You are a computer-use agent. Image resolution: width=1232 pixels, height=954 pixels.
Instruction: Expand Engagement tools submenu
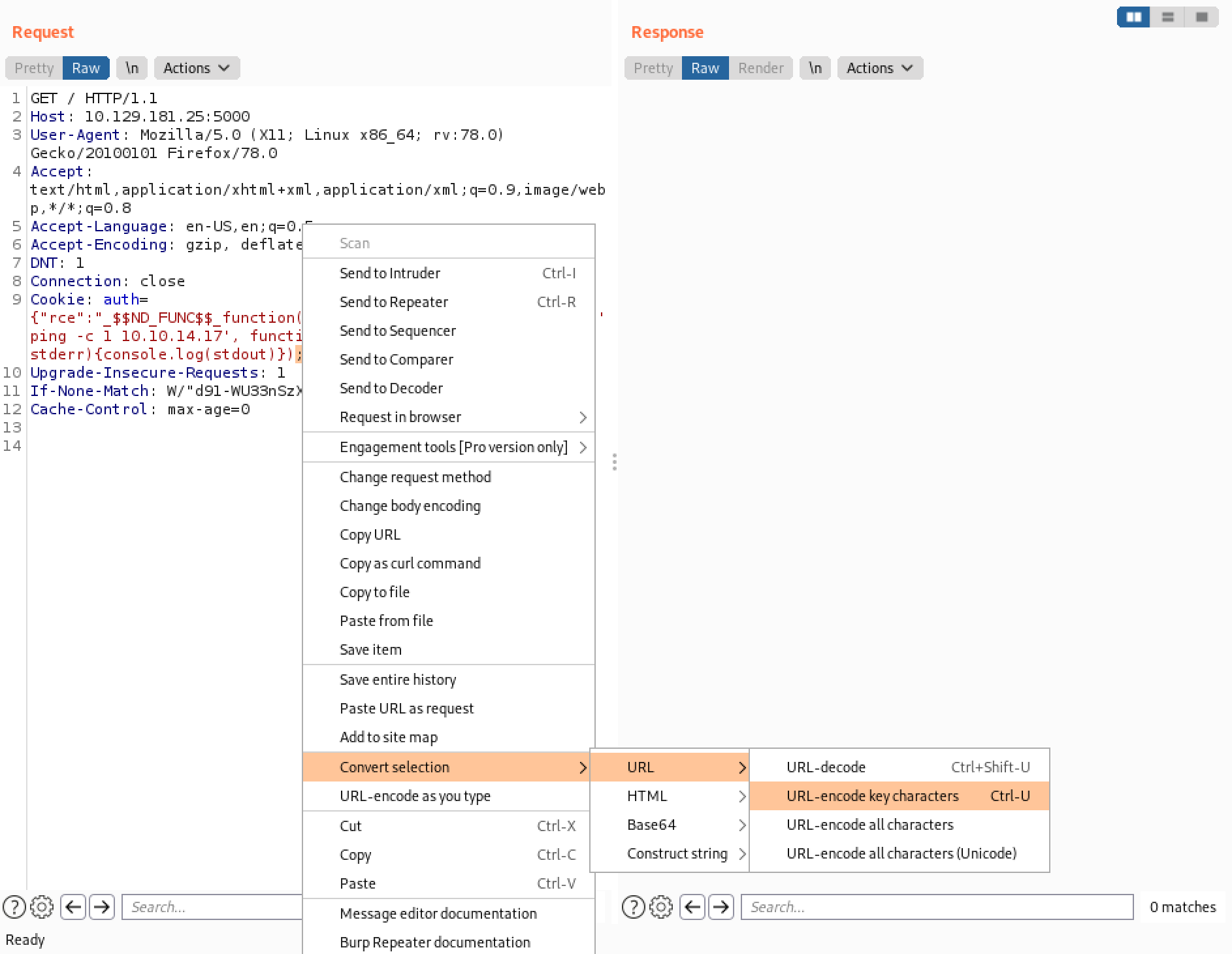(449, 447)
